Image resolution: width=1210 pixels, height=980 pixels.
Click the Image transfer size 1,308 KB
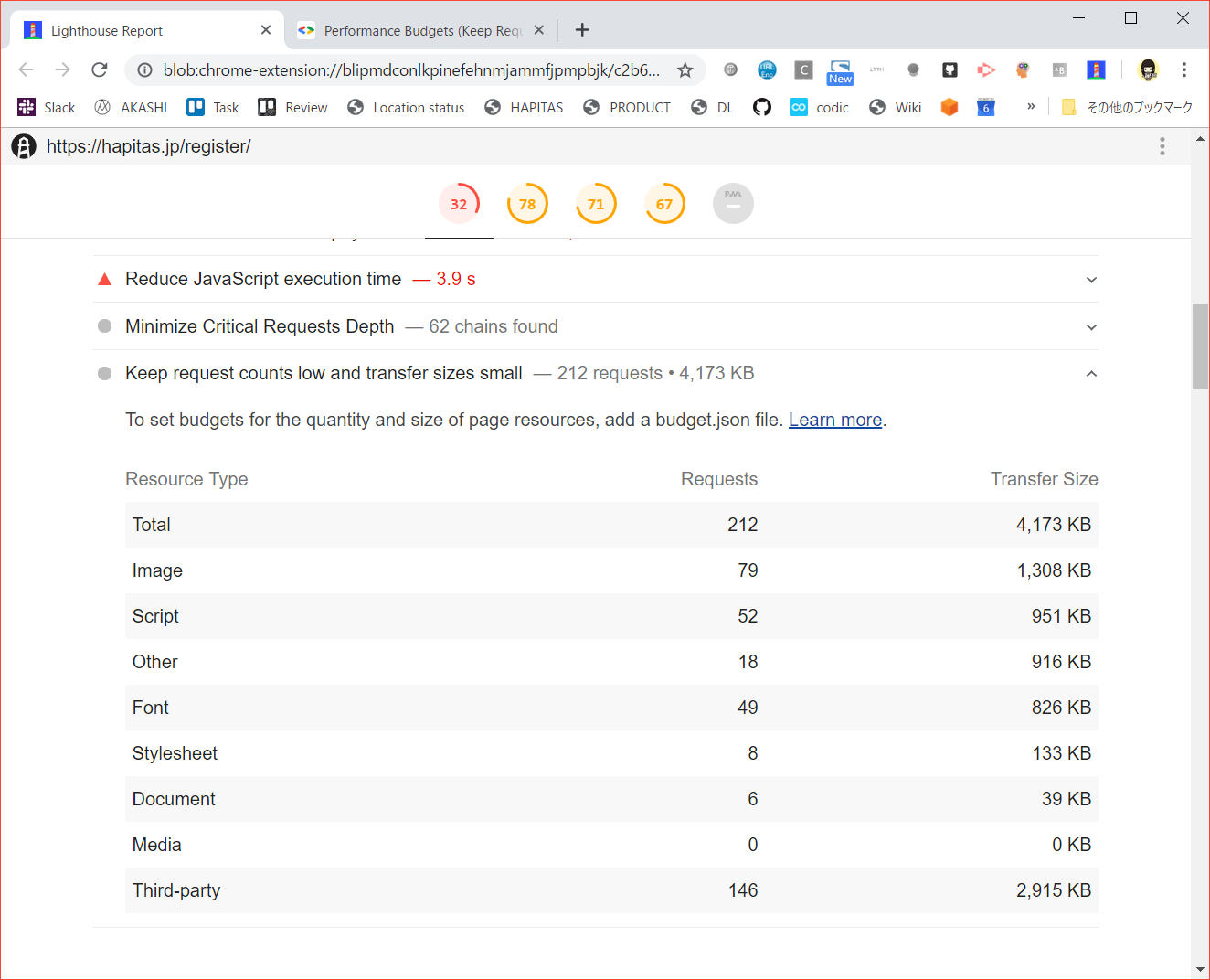tap(1054, 570)
